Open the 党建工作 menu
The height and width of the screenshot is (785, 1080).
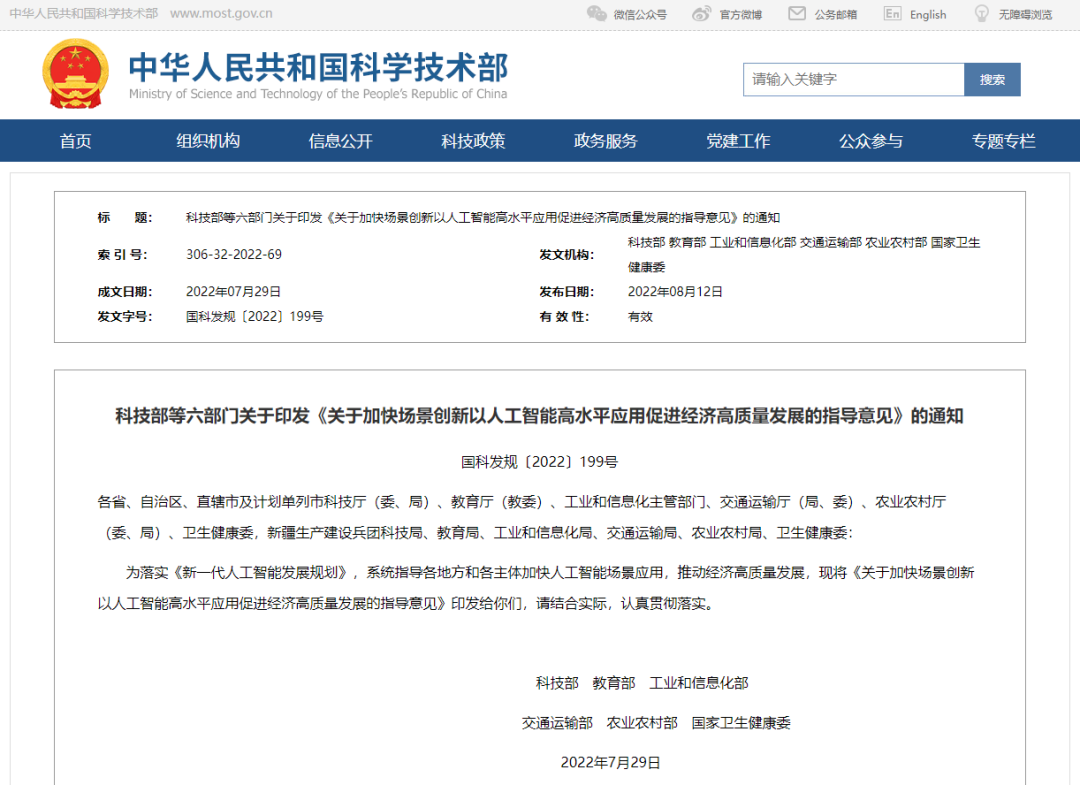(x=738, y=141)
